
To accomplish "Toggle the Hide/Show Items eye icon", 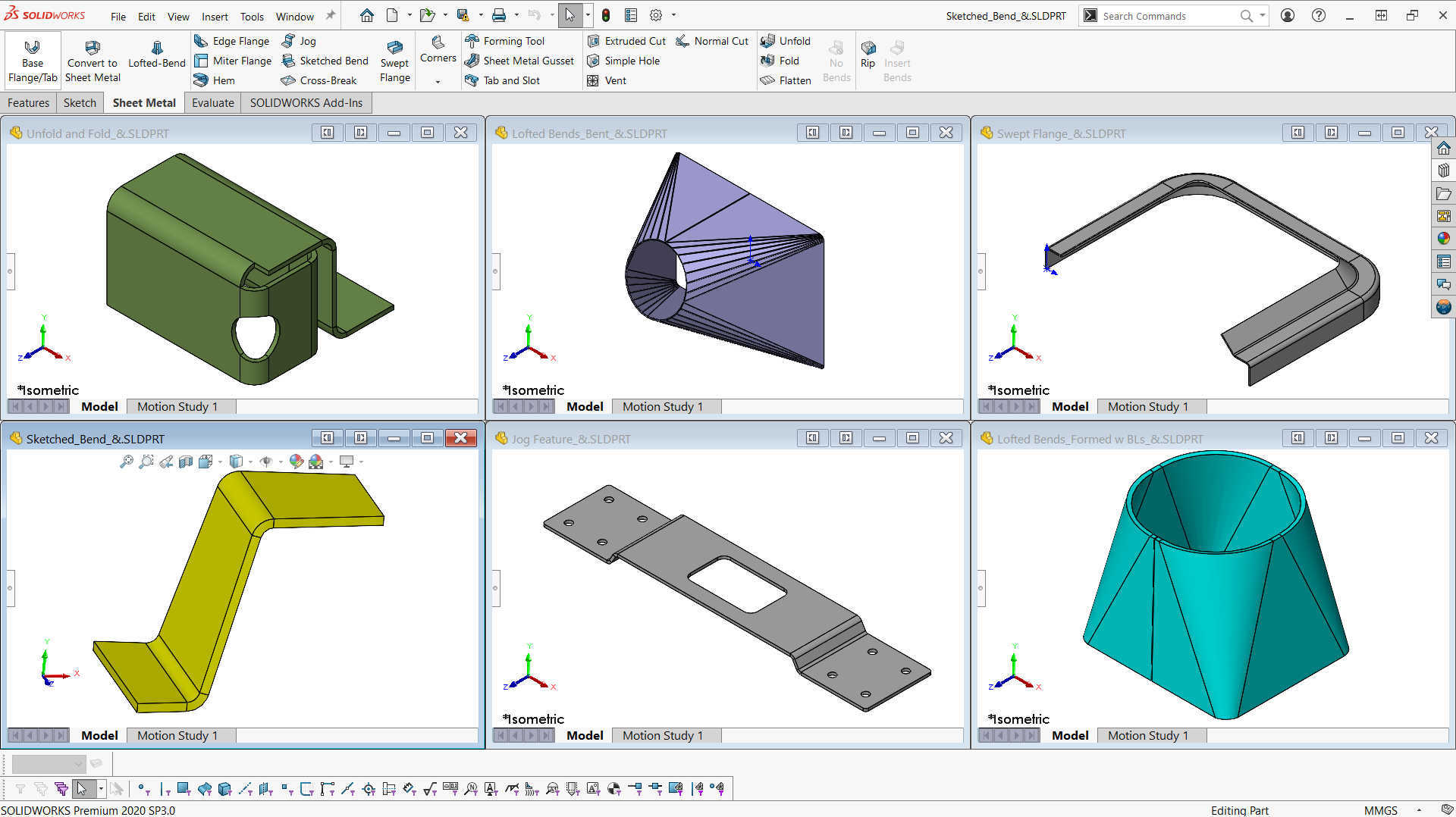I will click(266, 462).
